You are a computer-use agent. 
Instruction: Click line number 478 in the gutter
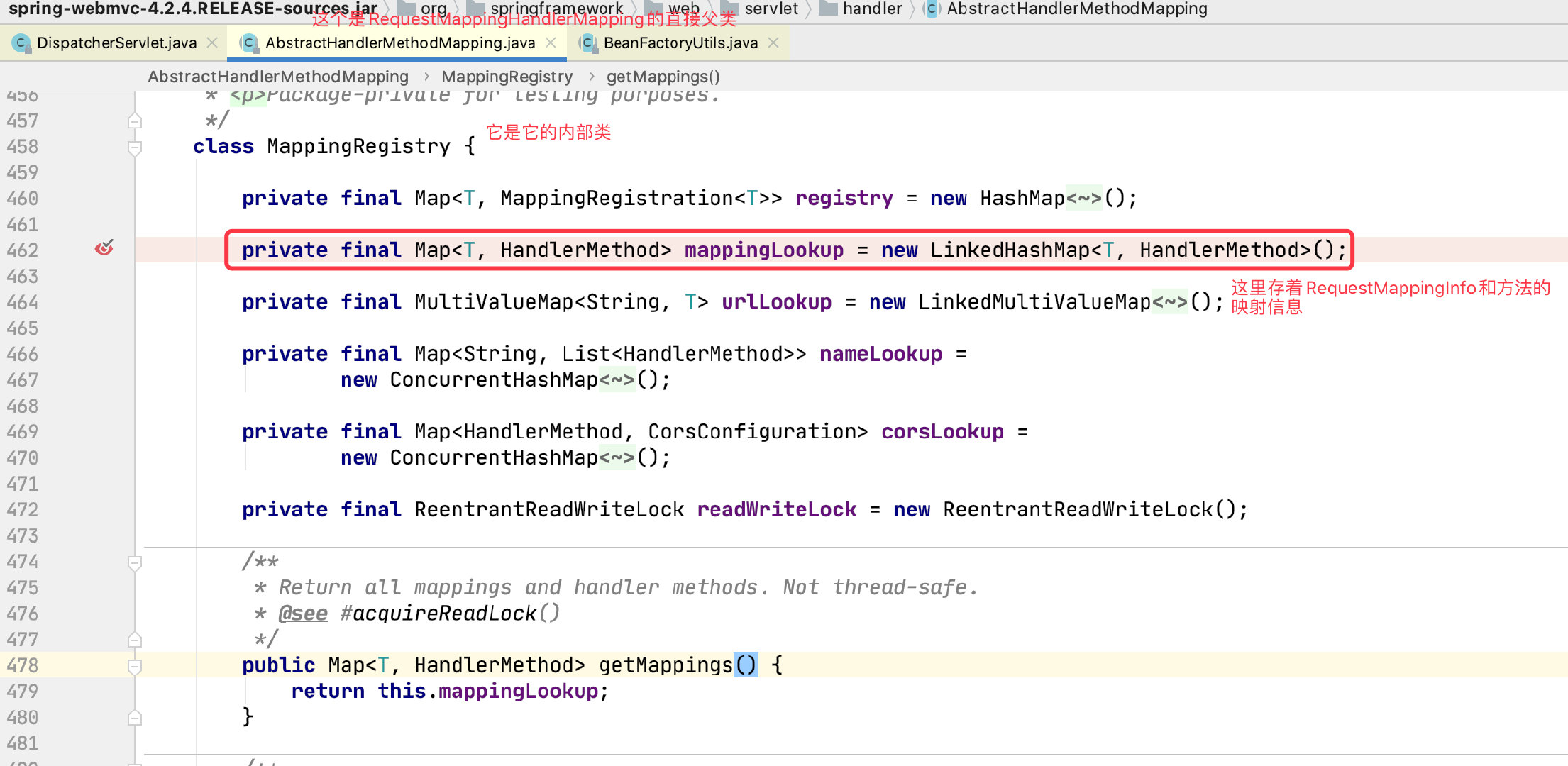[22, 666]
